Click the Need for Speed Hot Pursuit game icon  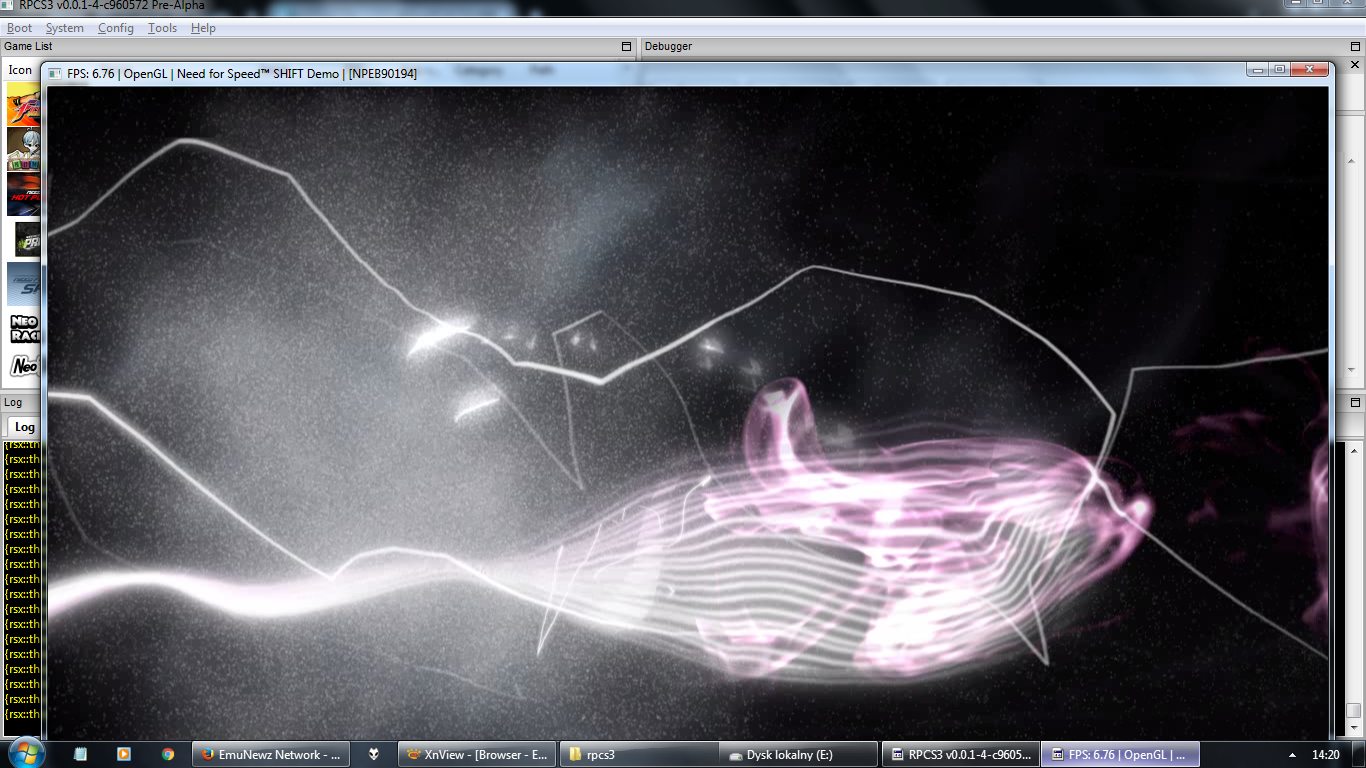pos(23,194)
